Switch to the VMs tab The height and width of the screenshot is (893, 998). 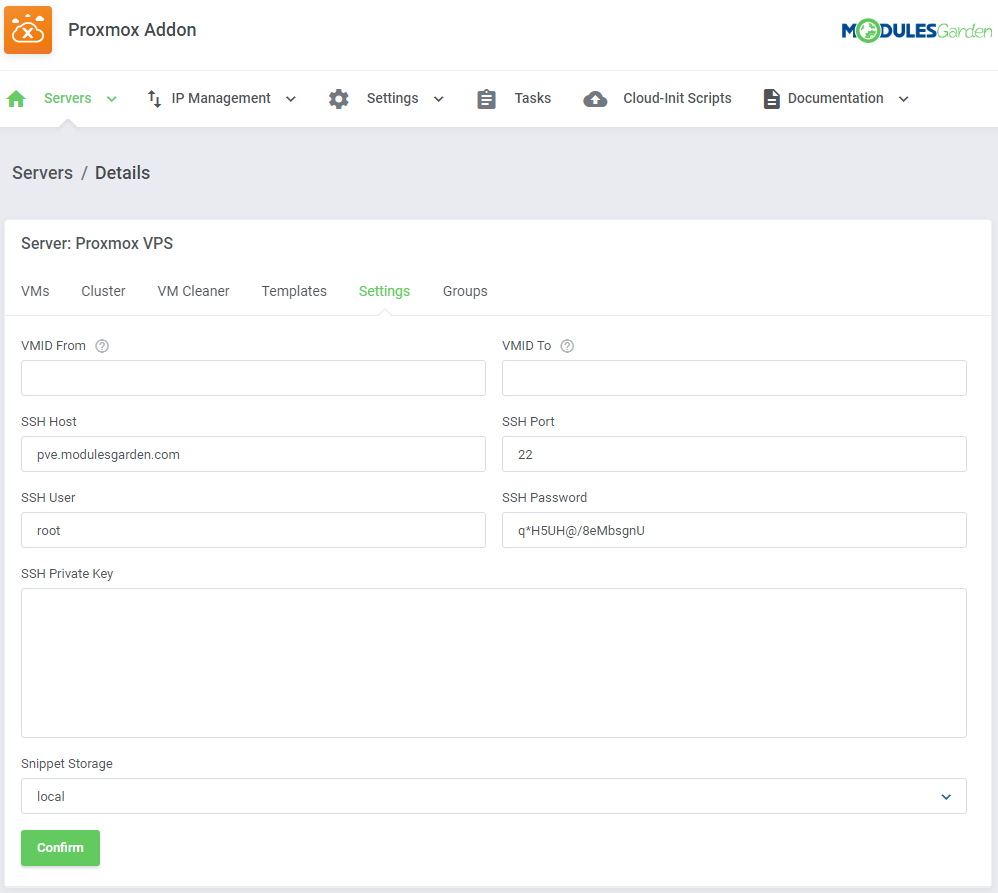(35, 291)
